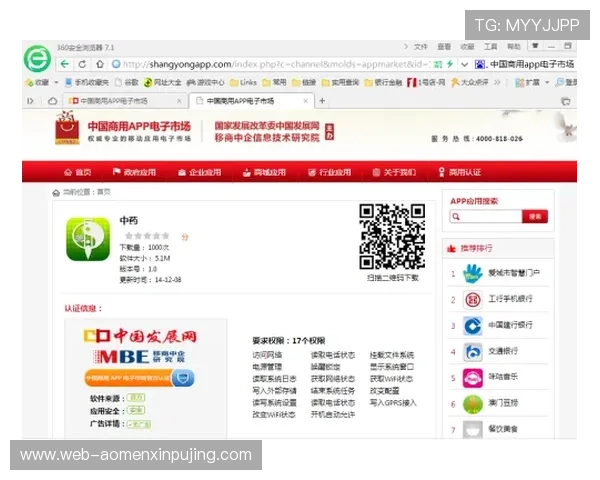
Task: Click the 中国发展网 certification logo
Action: [x=140, y=336]
